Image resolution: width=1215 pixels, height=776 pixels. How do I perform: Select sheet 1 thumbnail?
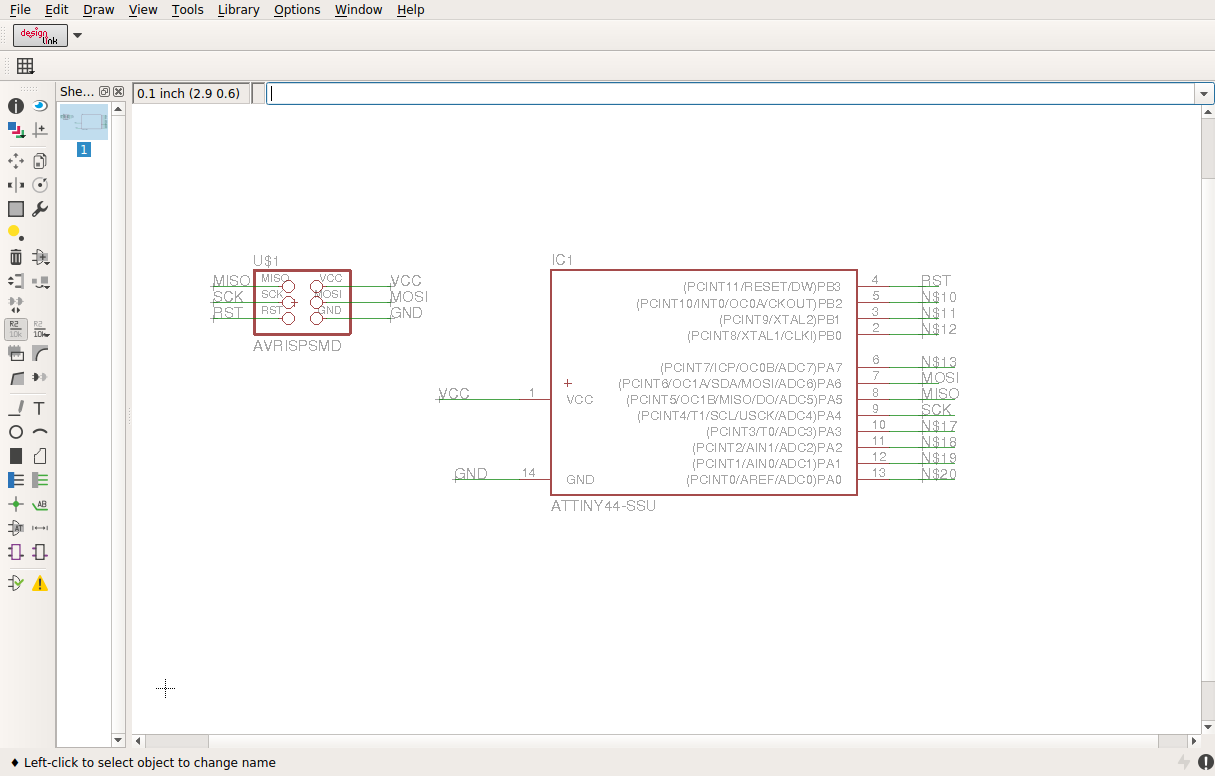pyautogui.click(x=84, y=122)
